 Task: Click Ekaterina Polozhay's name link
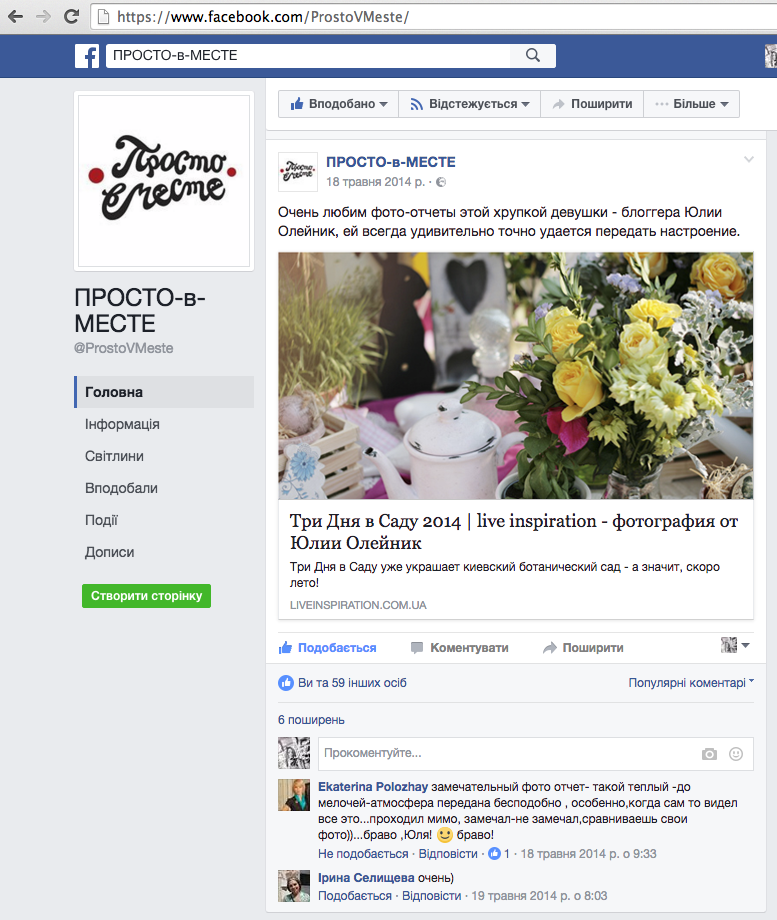point(373,787)
